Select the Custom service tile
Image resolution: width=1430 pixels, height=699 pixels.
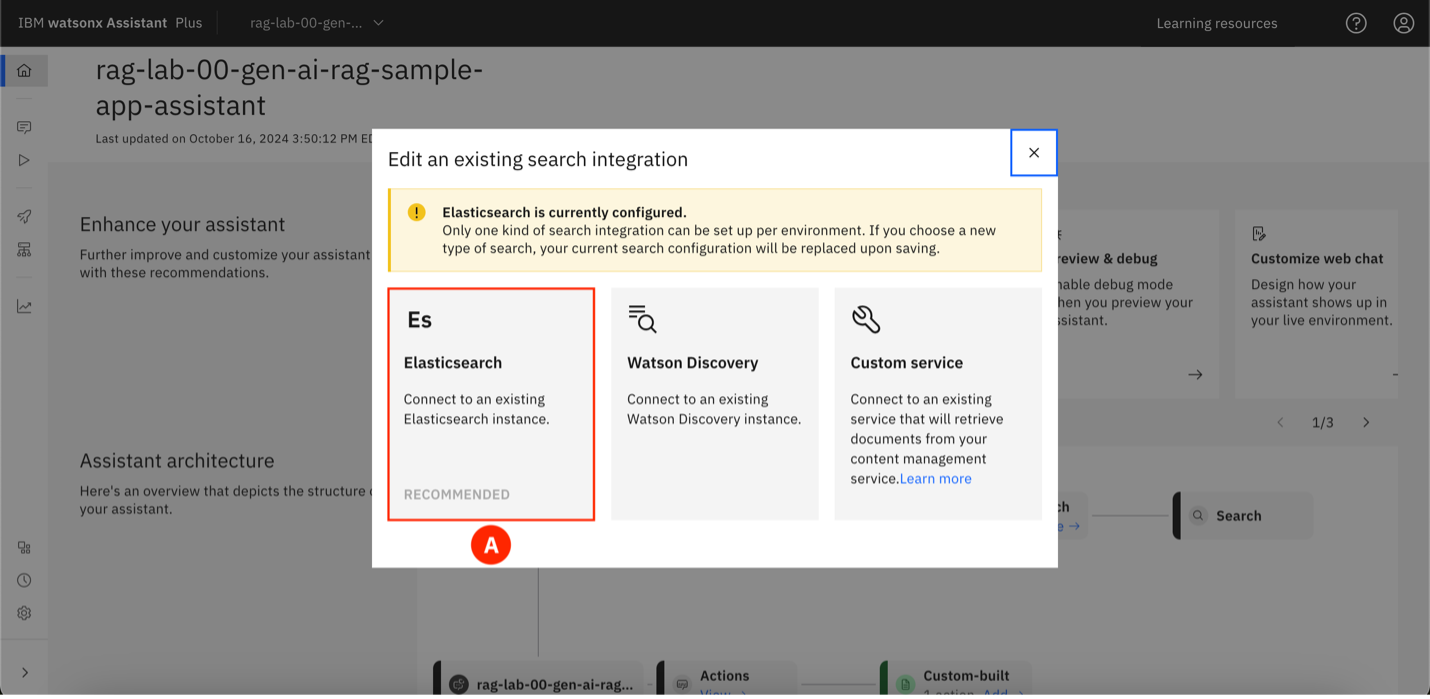coord(938,404)
